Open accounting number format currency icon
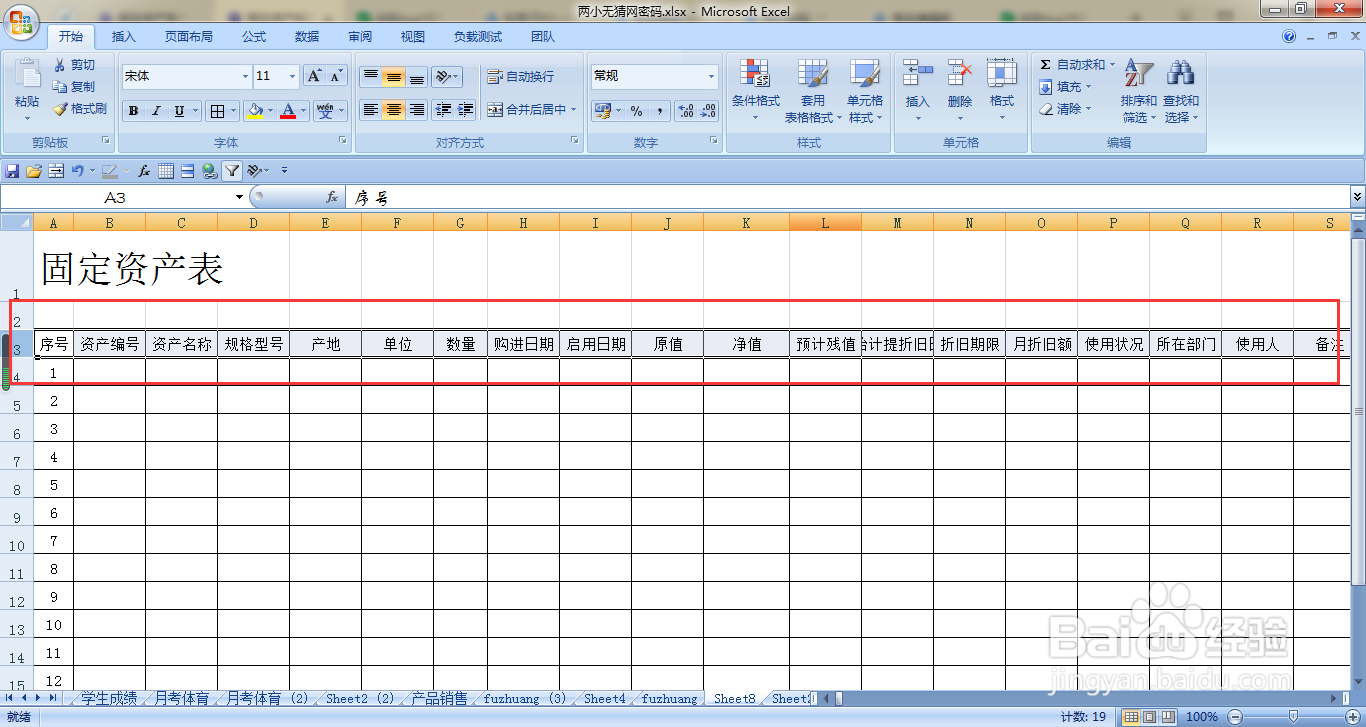The width and height of the screenshot is (1366, 727). coord(603,111)
